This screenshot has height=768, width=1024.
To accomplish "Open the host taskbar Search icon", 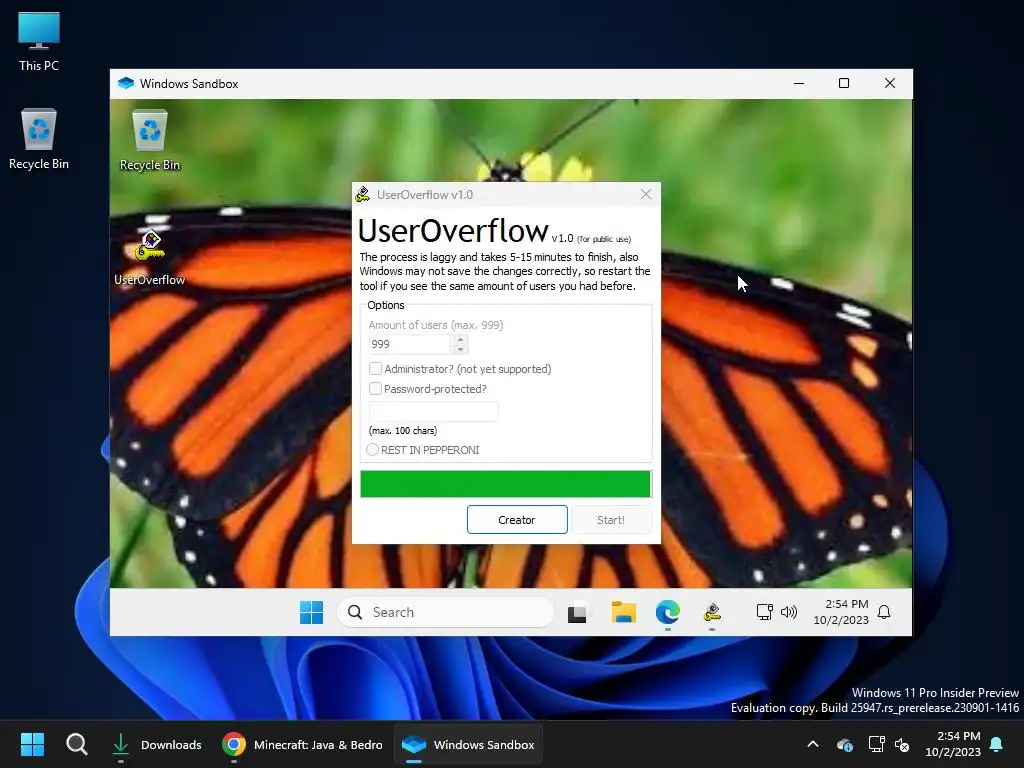I will [x=76, y=744].
